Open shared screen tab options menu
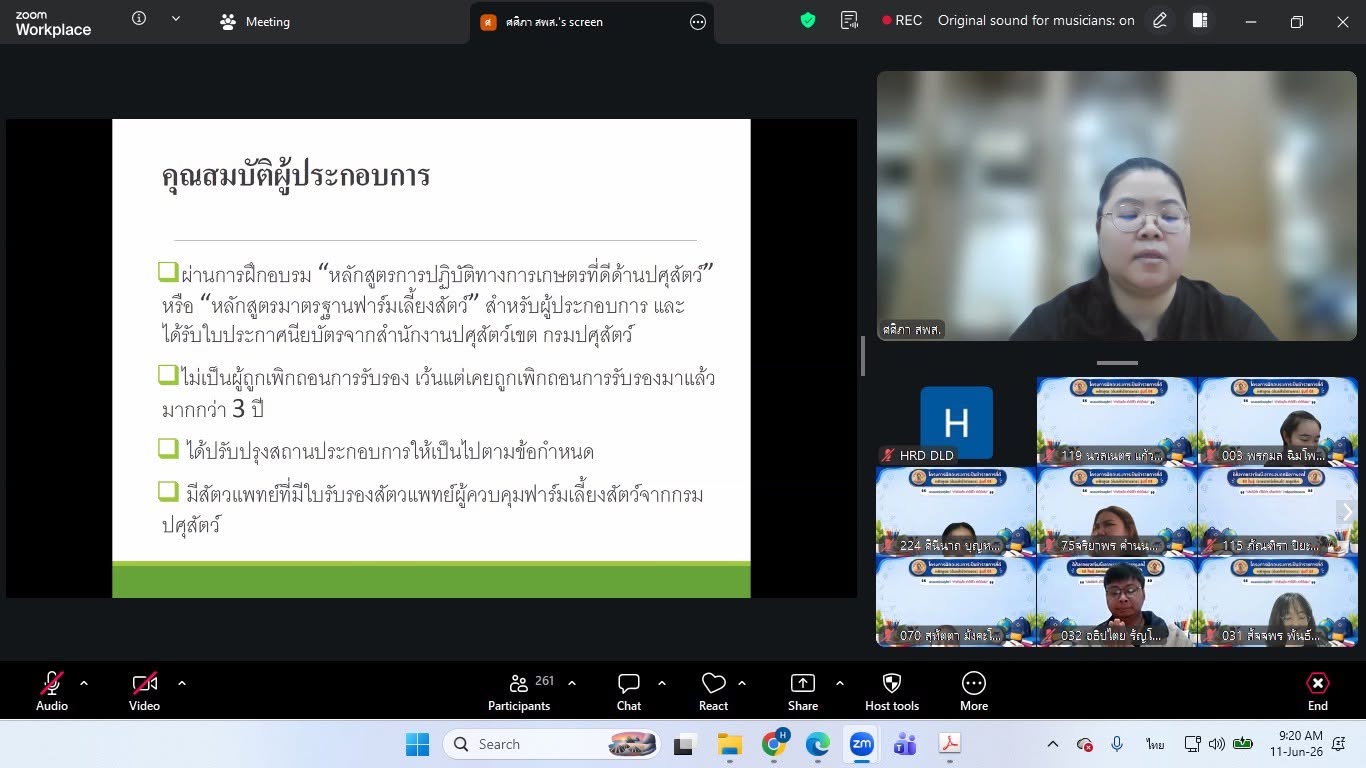Viewport: 1366px width, 768px height. 698,22
